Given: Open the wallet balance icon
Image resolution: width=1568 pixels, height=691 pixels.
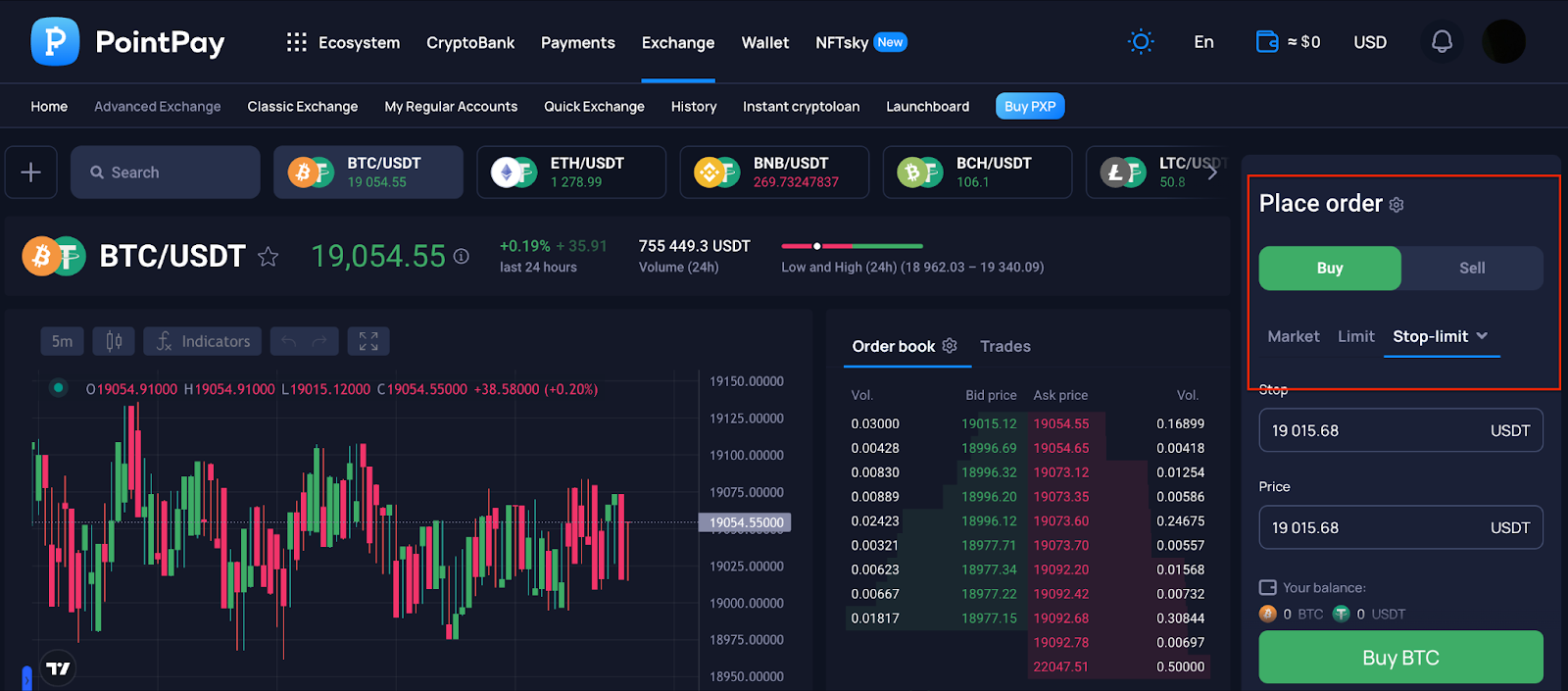Looking at the screenshot, I should pos(1267,42).
